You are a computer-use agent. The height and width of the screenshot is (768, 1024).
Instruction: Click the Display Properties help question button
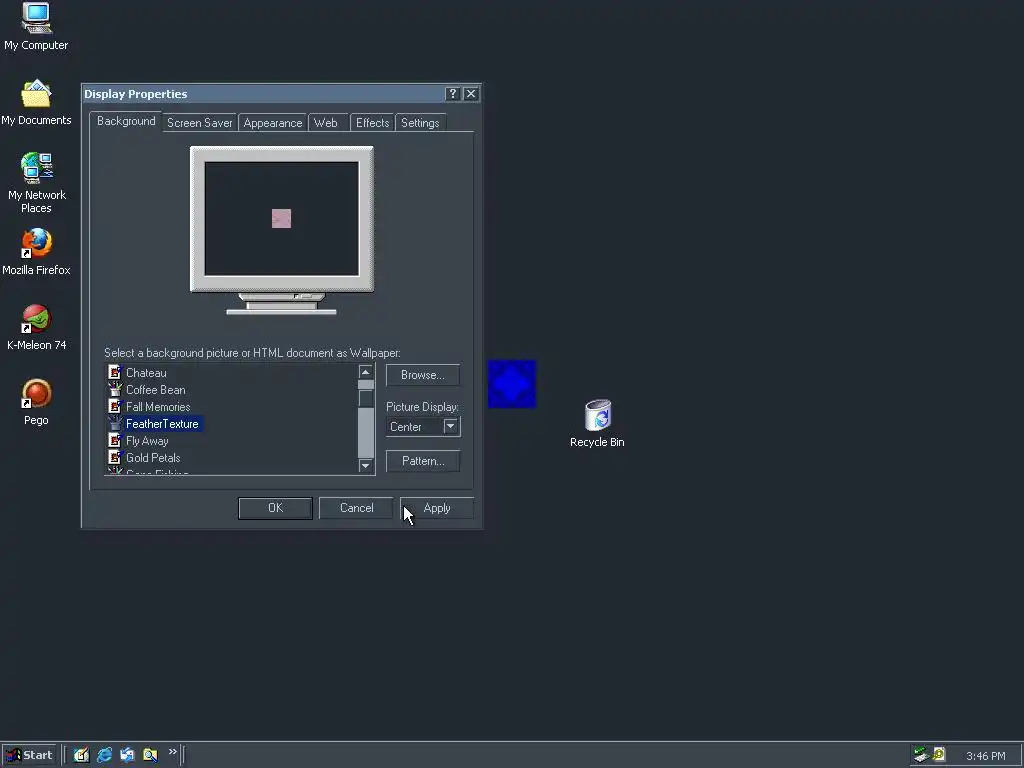[453, 94]
